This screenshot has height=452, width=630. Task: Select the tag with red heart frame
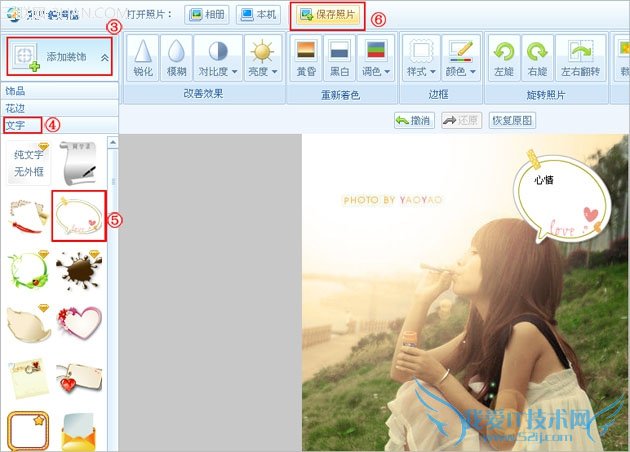click(x=79, y=378)
